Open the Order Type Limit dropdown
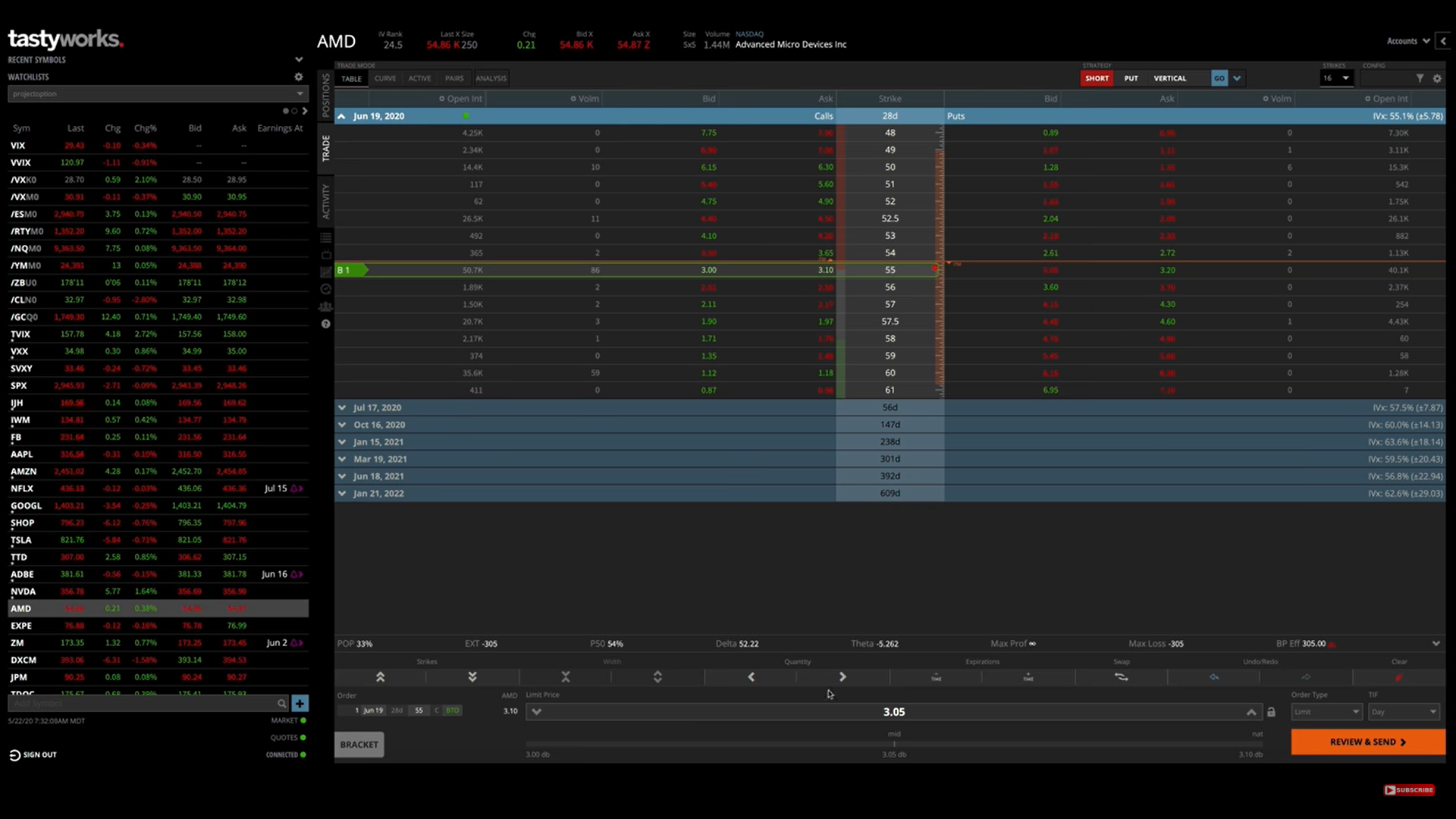 [1326, 712]
